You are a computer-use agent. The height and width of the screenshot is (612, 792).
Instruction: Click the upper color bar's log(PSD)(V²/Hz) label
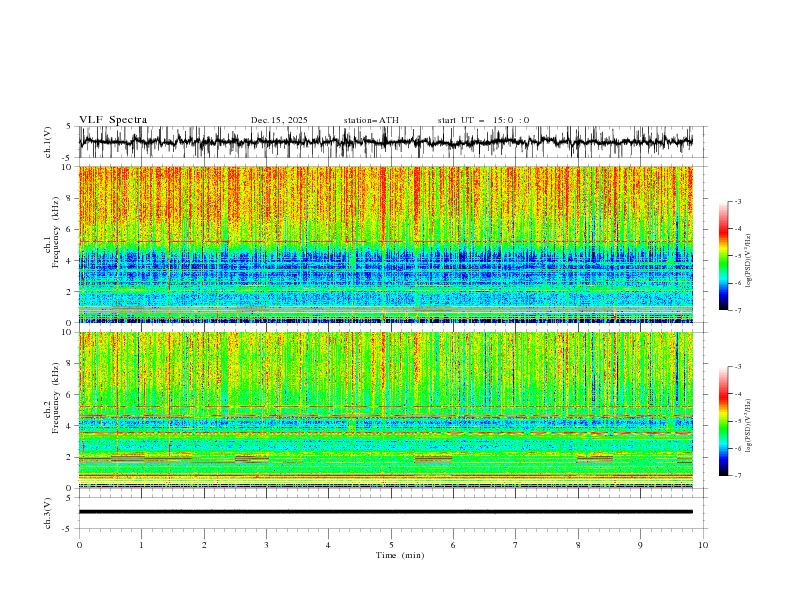[748, 261]
